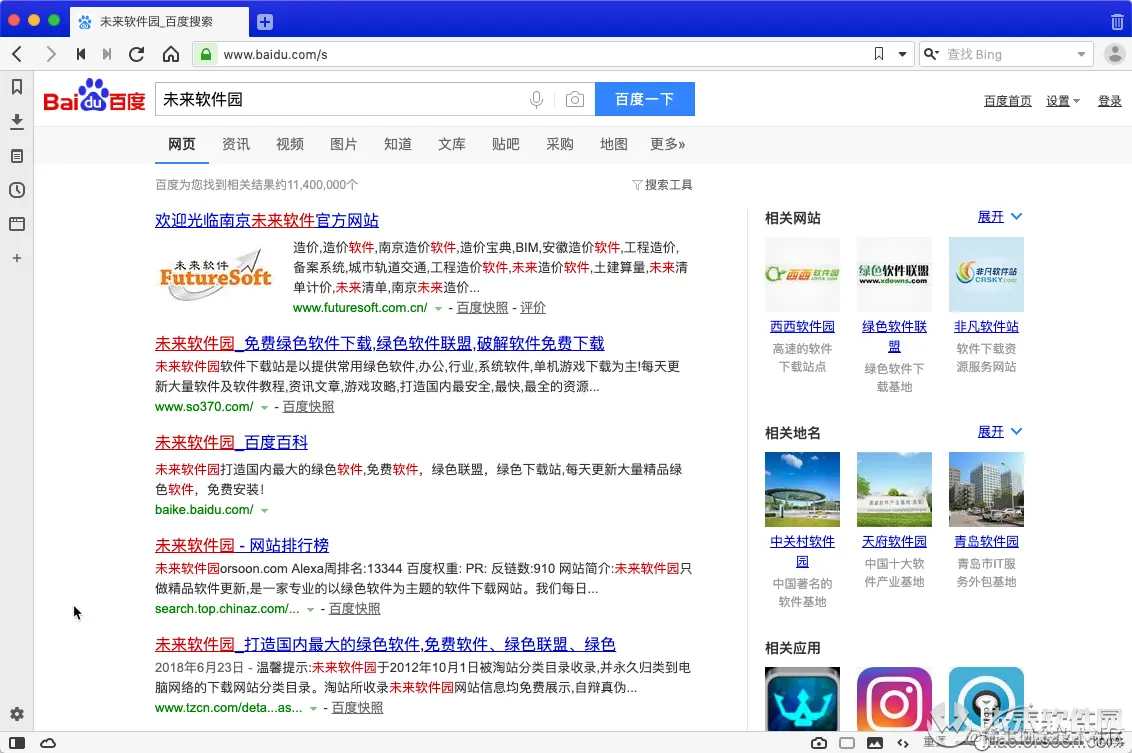The image size is (1132, 753).
Task: Open the Window side panel
Action: tap(17, 224)
